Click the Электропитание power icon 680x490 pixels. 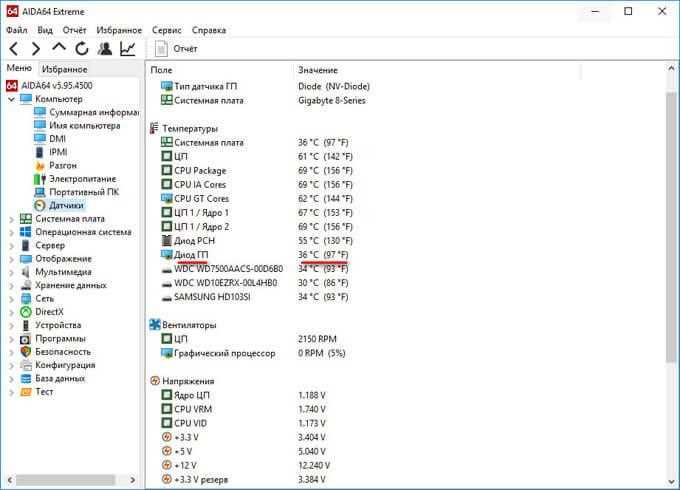[40, 179]
